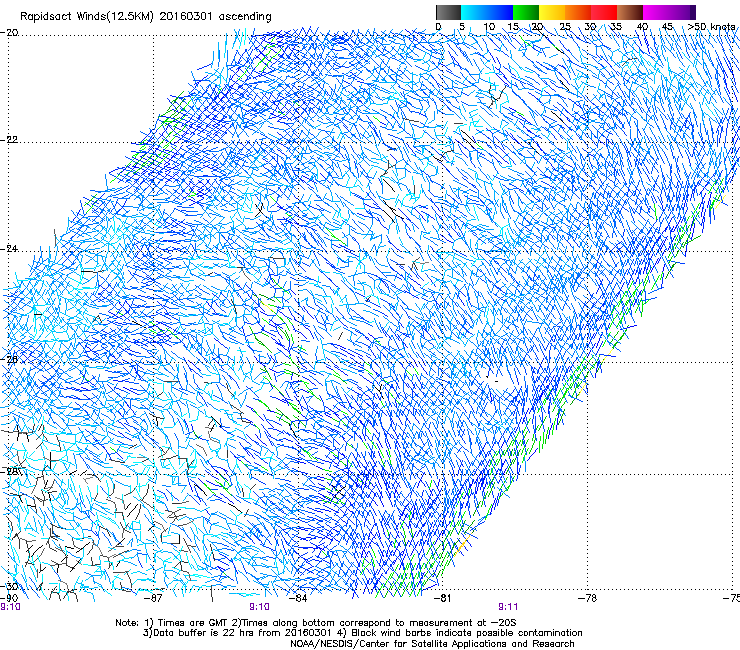Click the date '20160301' in the title
Screen dimensions: 740x650
tap(185, 17)
